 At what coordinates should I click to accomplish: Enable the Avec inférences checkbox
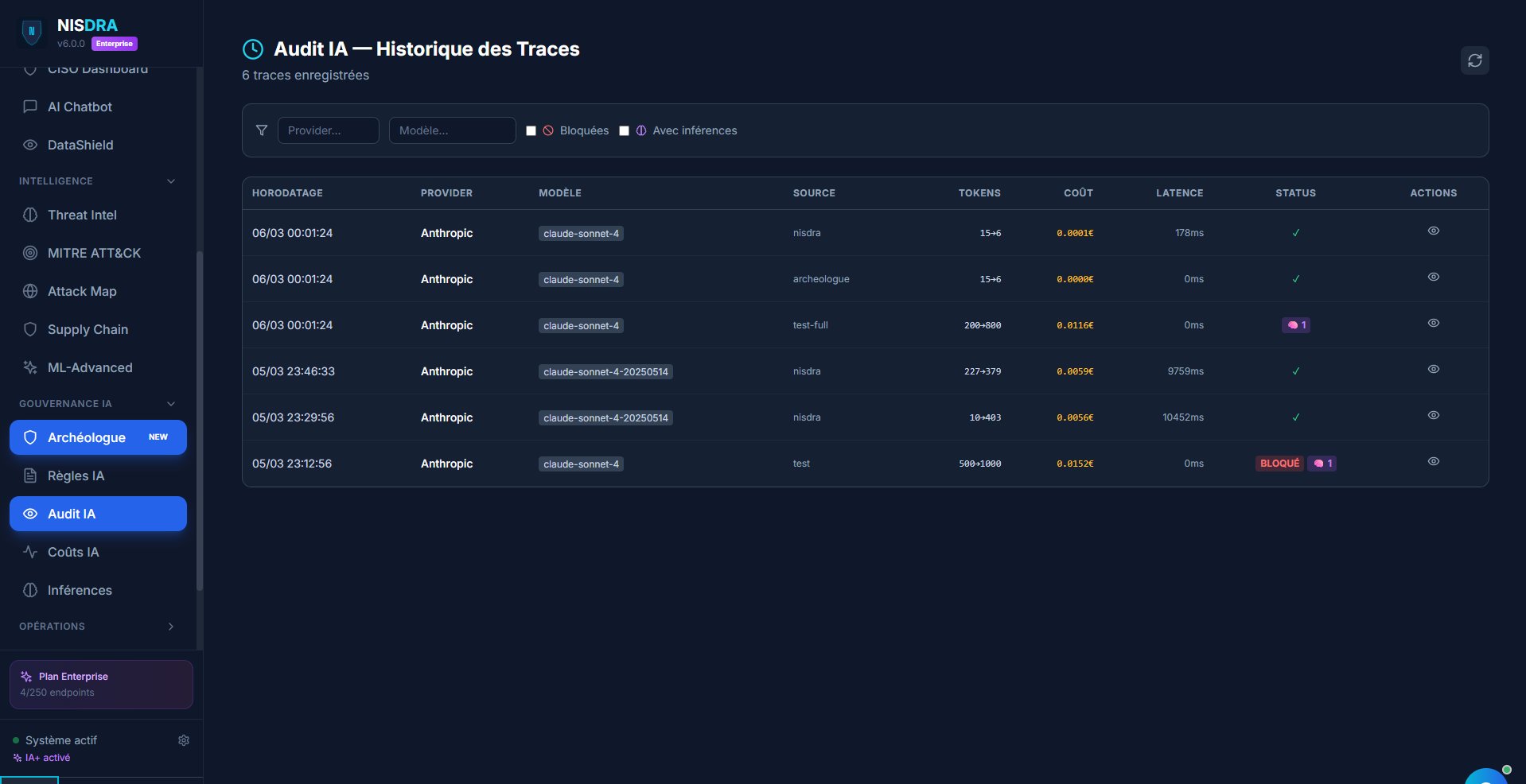(624, 131)
